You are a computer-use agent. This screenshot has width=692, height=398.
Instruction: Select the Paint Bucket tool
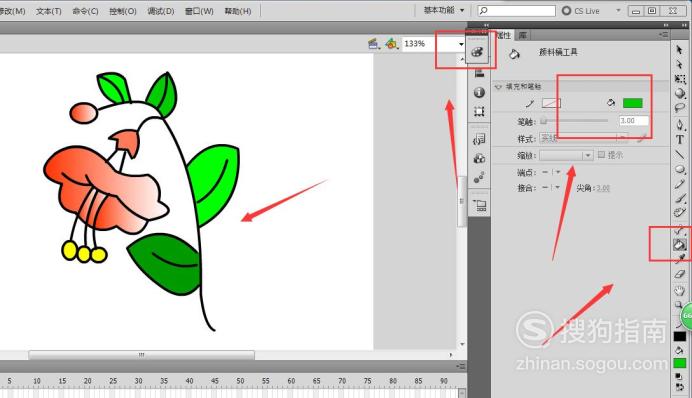(680, 244)
